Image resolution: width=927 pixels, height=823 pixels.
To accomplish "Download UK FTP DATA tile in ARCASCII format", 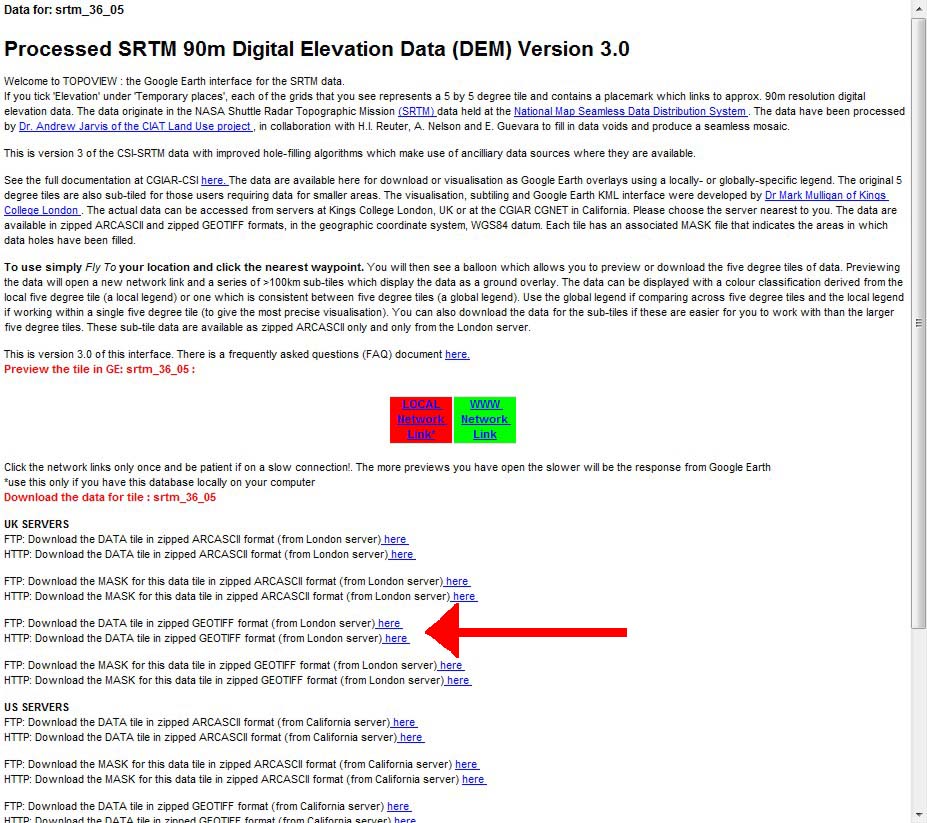I will pyautogui.click(x=396, y=539).
